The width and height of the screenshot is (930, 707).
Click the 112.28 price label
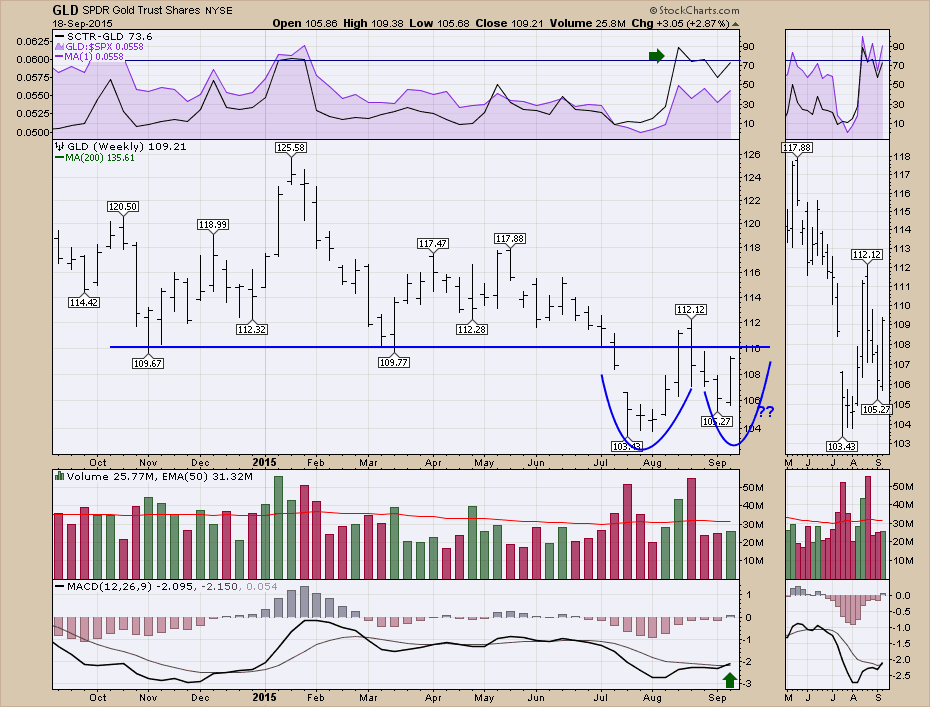pos(472,329)
